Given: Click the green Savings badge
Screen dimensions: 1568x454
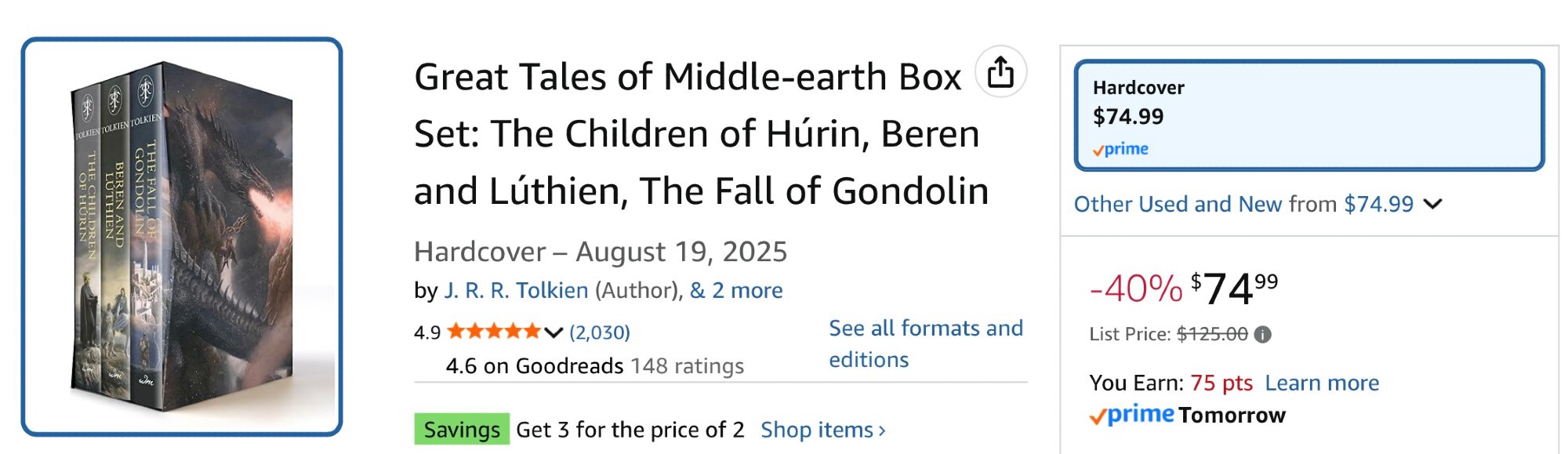Looking at the screenshot, I should pos(462,430).
